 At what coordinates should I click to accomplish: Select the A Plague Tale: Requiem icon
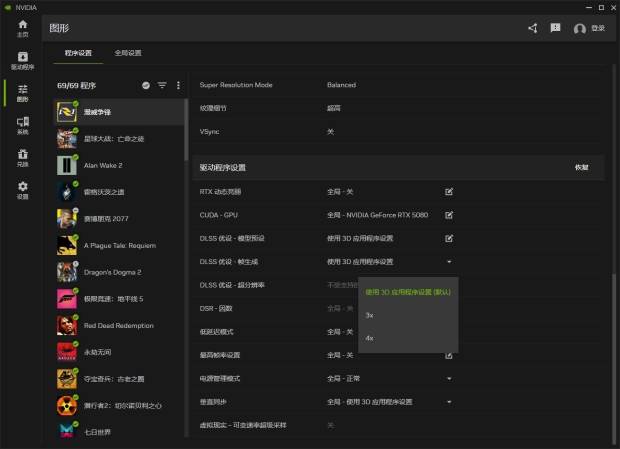(x=66, y=245)
